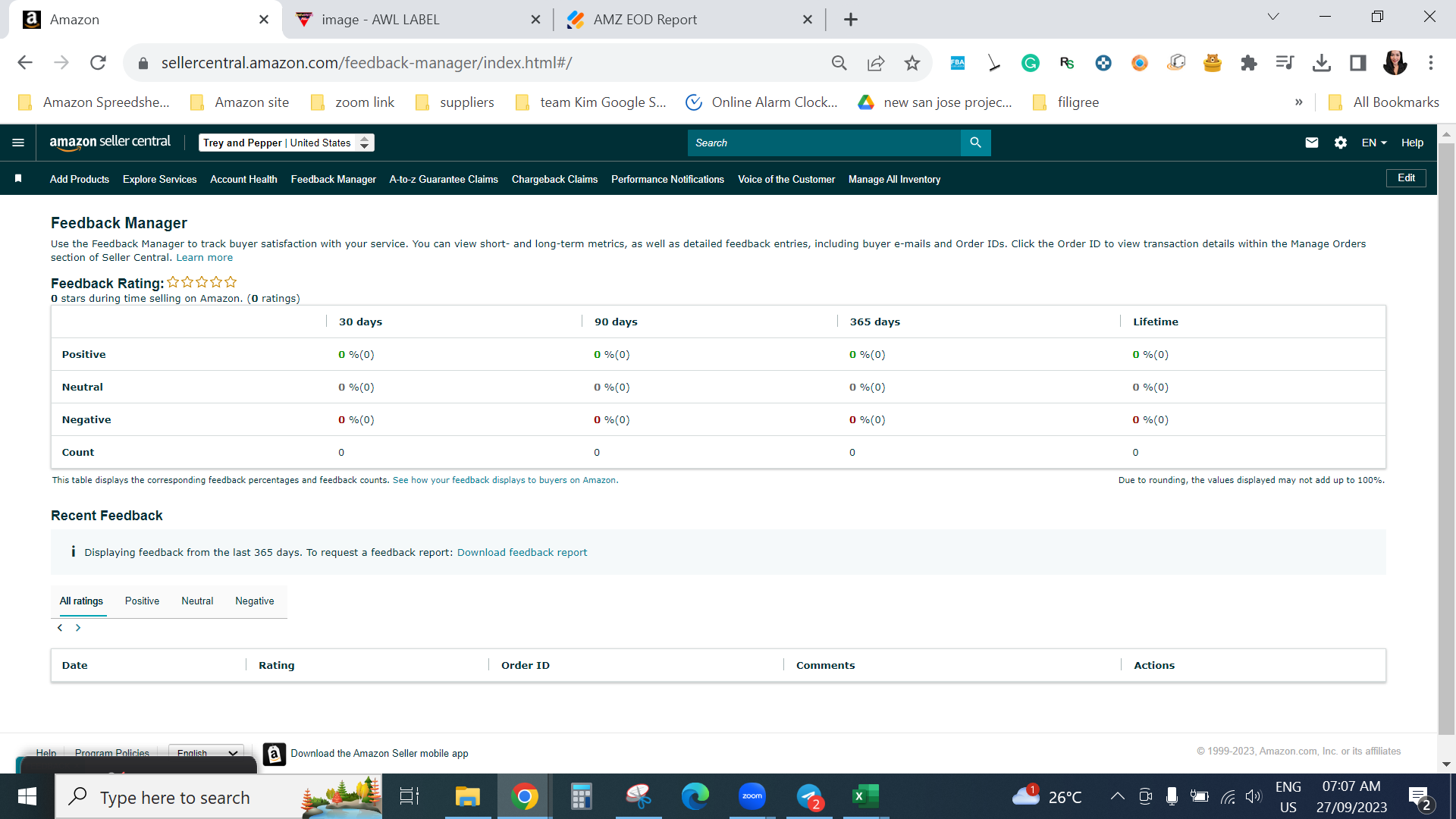This screenshot has width=1456, height=819.
Task: Switch to the All ratings tab
Action: [x=81, y=601]
